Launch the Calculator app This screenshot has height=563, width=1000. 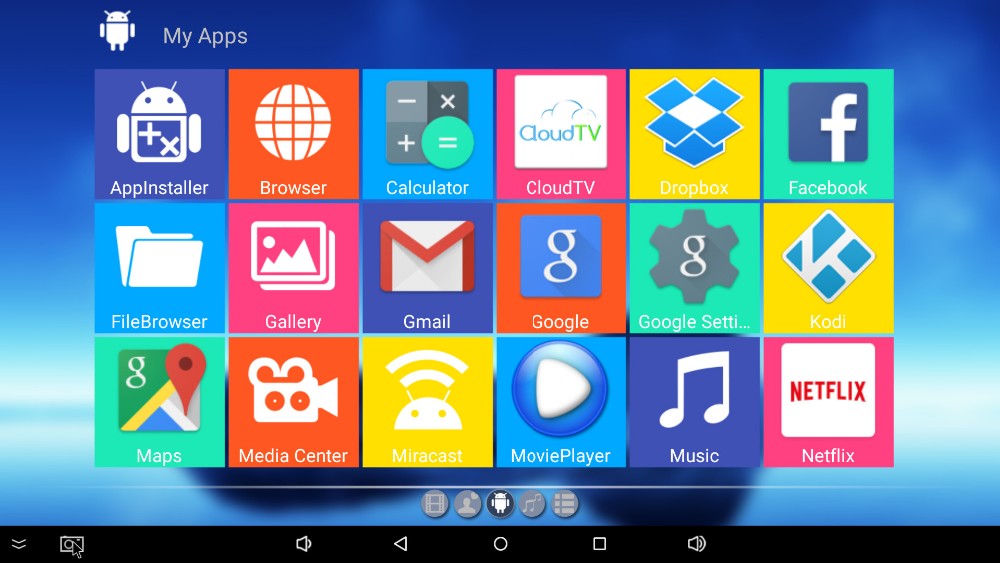(427, 134)
